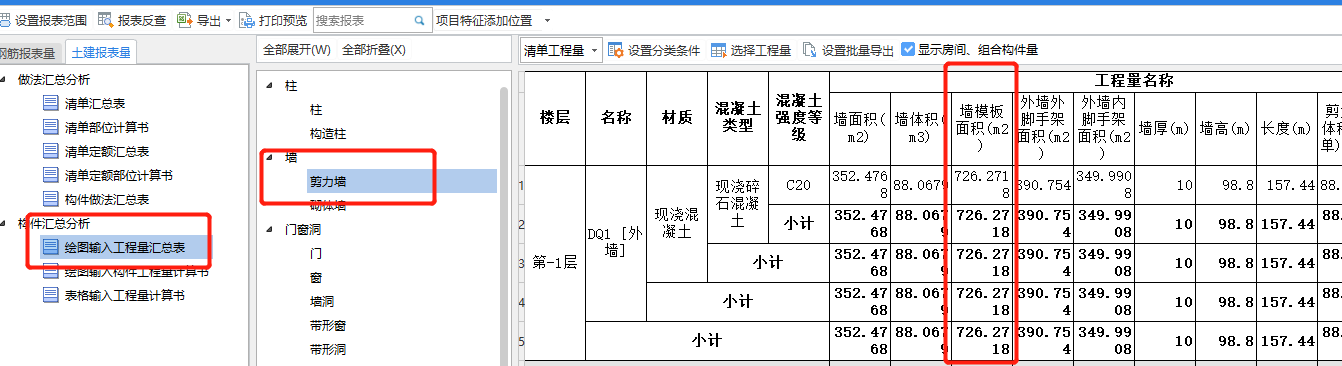Select the 绘图输入构件工程量计算书 report icon

coord(51,271)
